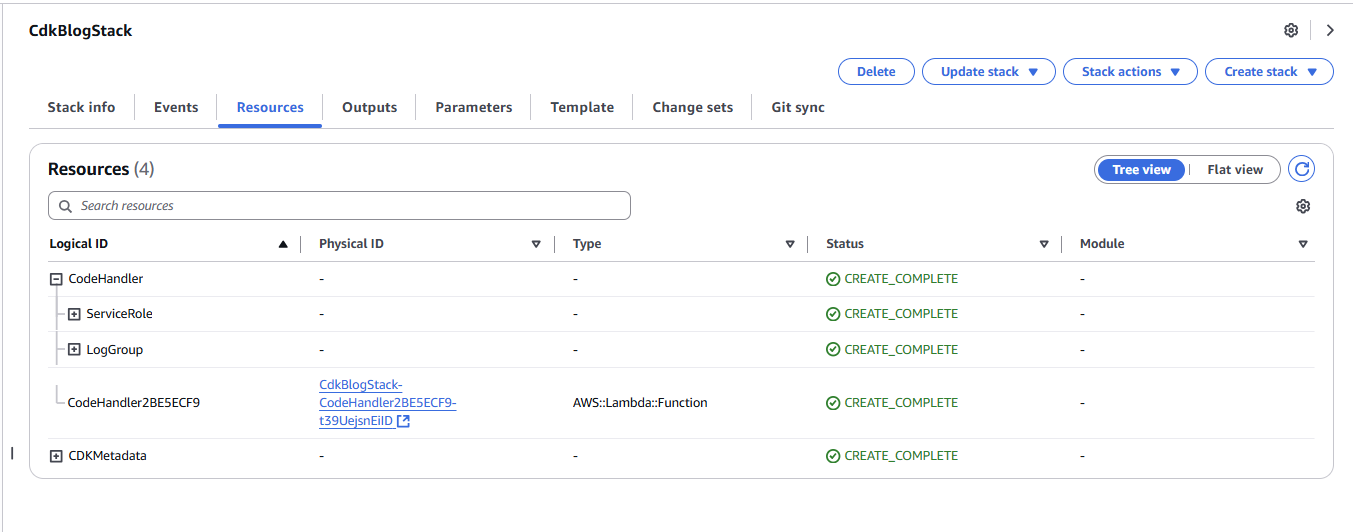Open the Change sets tab
The image size is (1353, 532).
(692, 107)
